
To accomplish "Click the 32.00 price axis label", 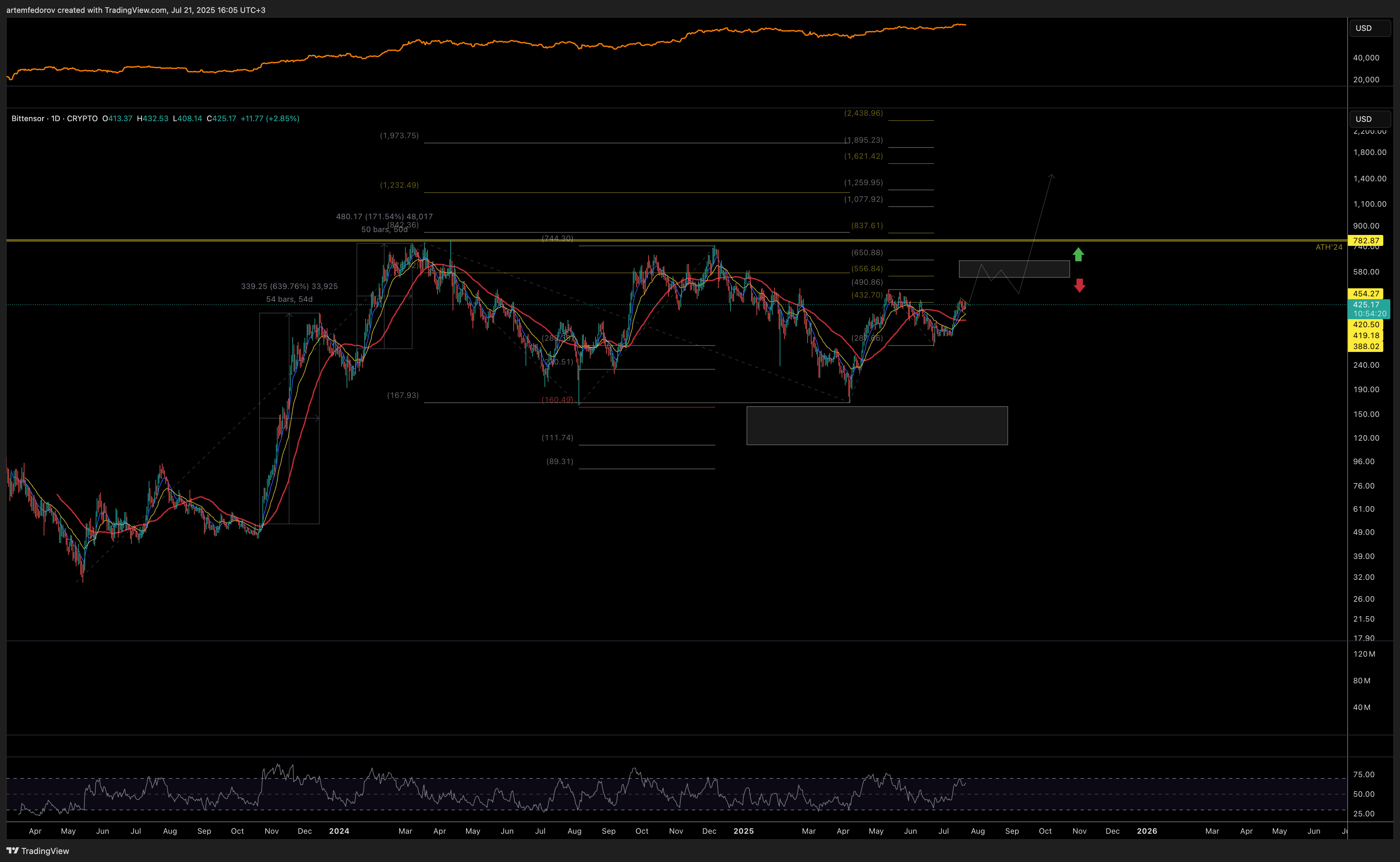I will pos(1363,577).
